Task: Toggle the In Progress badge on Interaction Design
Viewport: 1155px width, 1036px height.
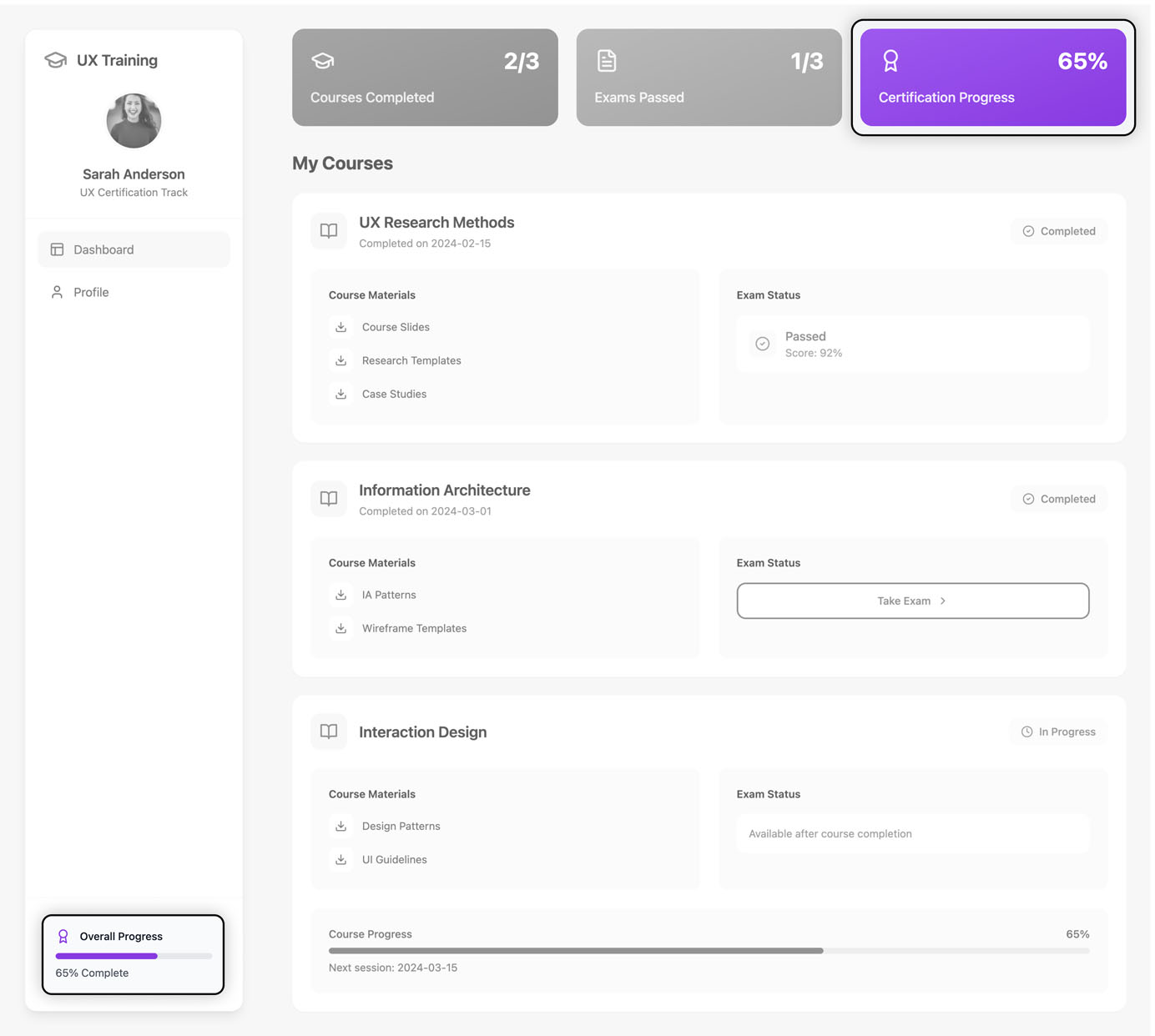Action: (1057, 732)
